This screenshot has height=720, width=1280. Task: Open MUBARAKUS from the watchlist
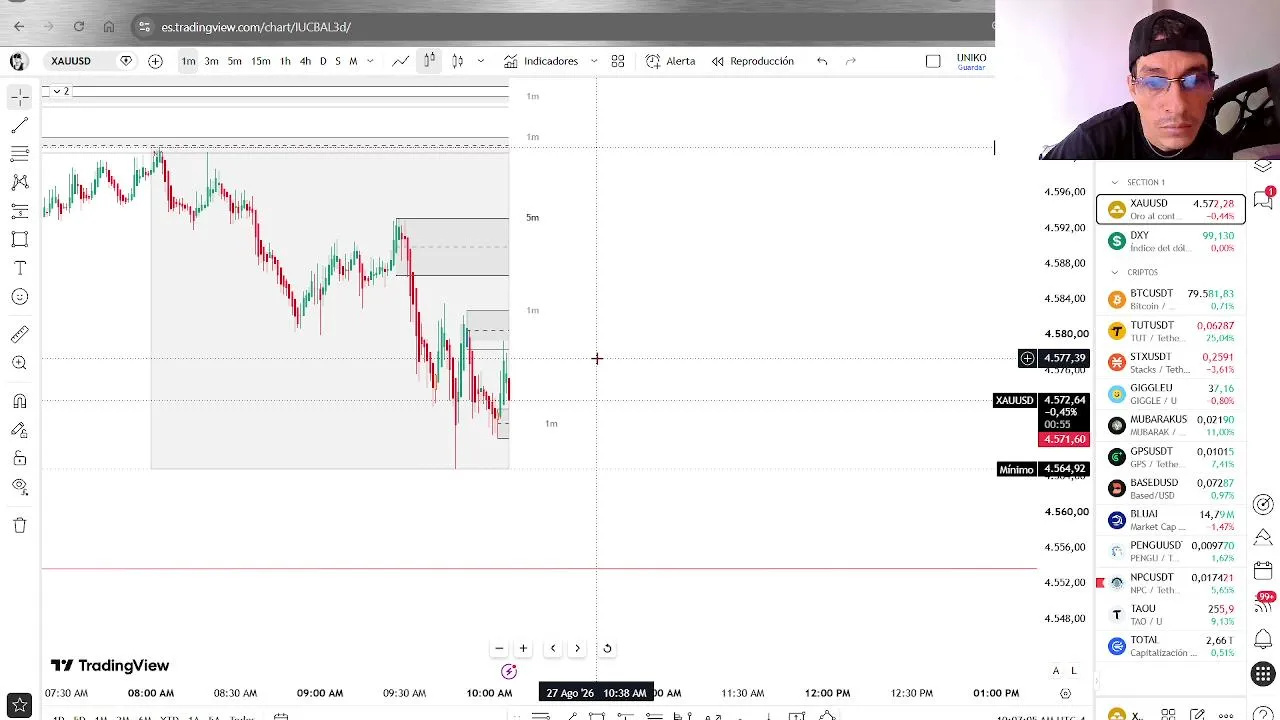tap(1171, 425)
